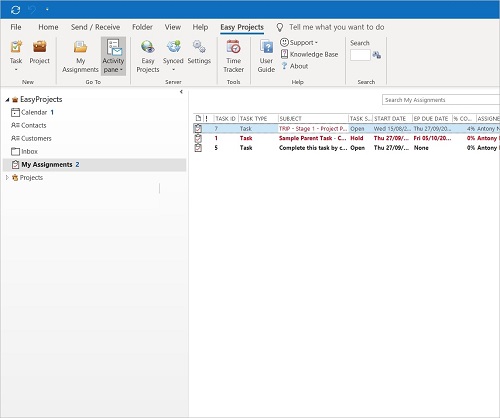The width and height of the screenshot is (500, 418).
Task: Open the File menu
Action: pyautogui.click(x=16, y=27)
